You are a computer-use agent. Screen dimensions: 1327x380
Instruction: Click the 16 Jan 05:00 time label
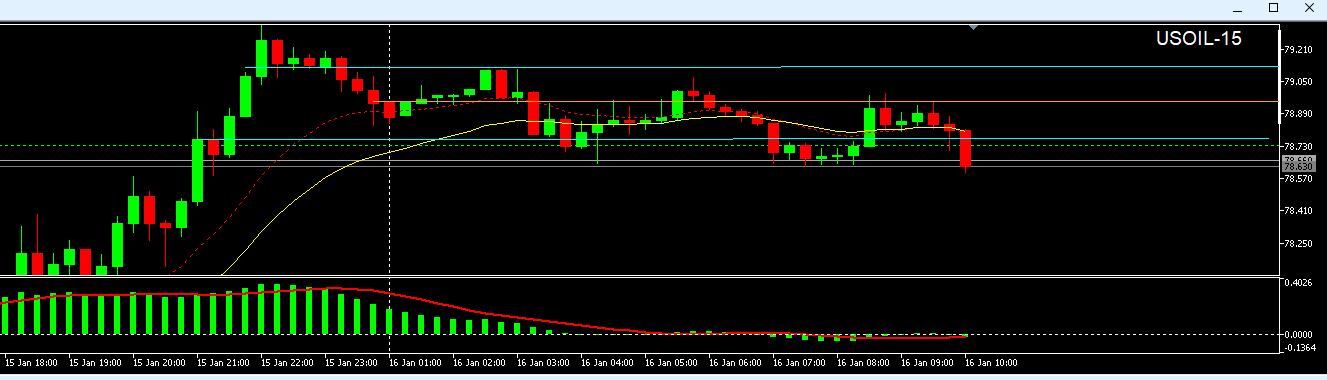(x=671, y=363)
